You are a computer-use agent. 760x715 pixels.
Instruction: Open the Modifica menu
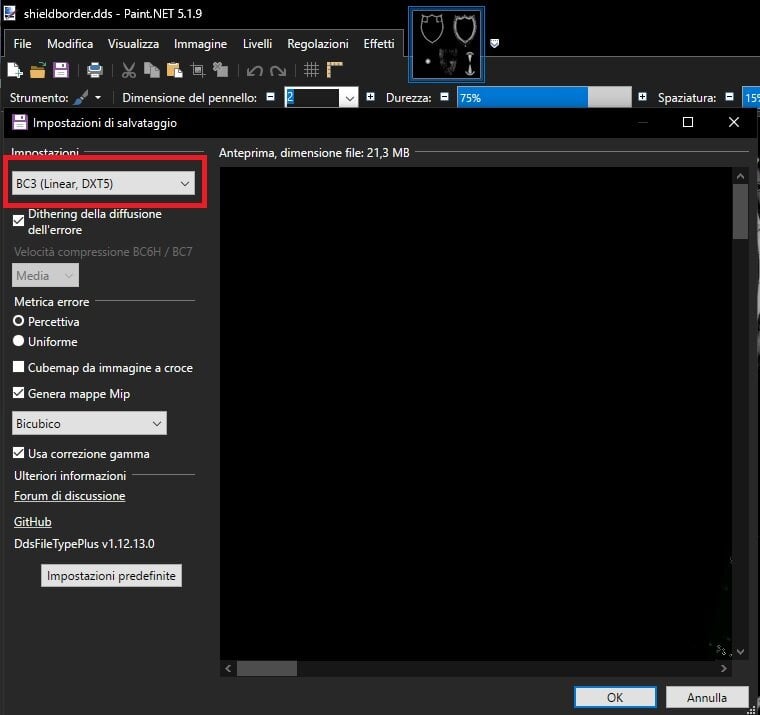click(70, 44)
